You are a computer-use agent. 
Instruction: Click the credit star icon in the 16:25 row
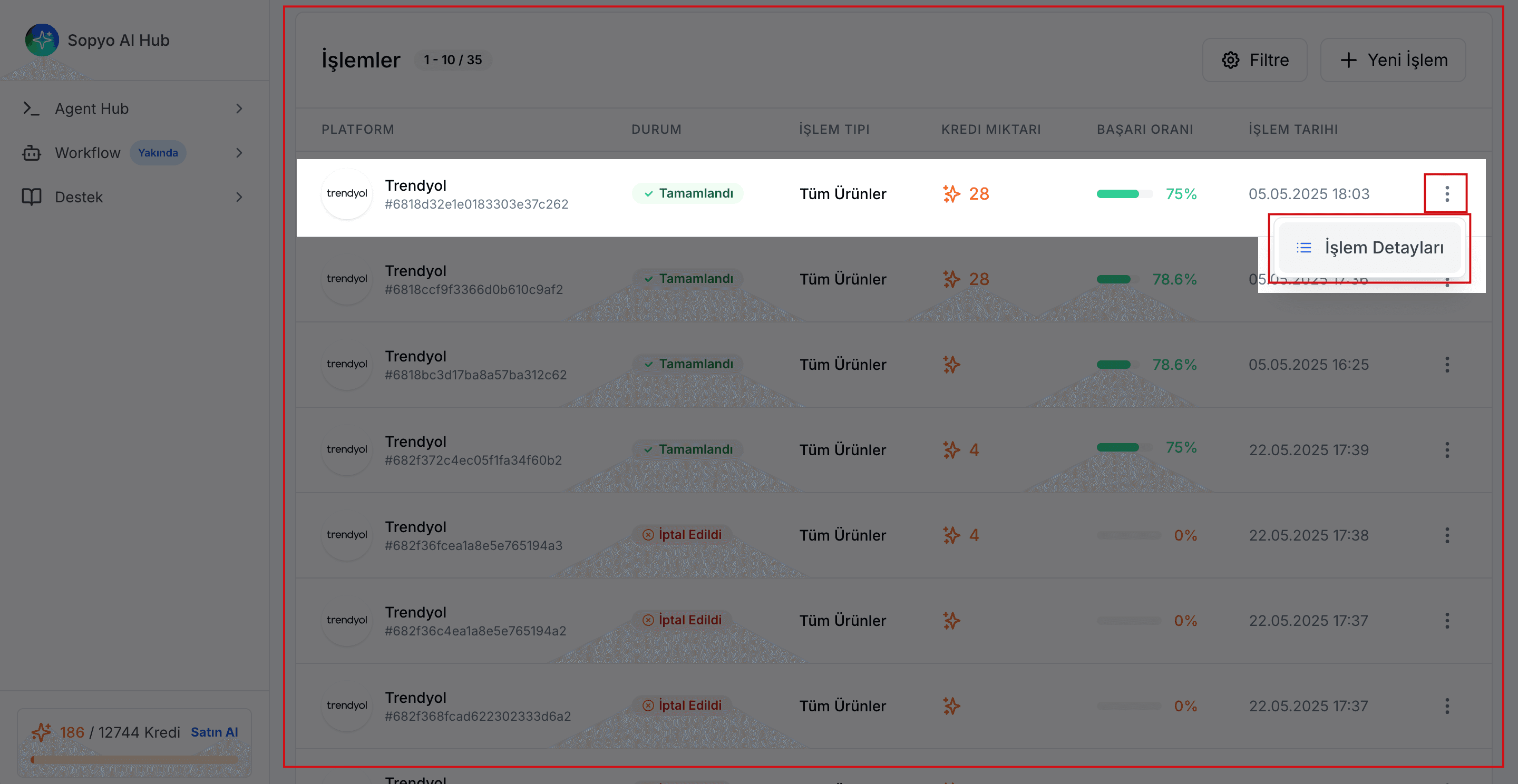click(951, 365)
